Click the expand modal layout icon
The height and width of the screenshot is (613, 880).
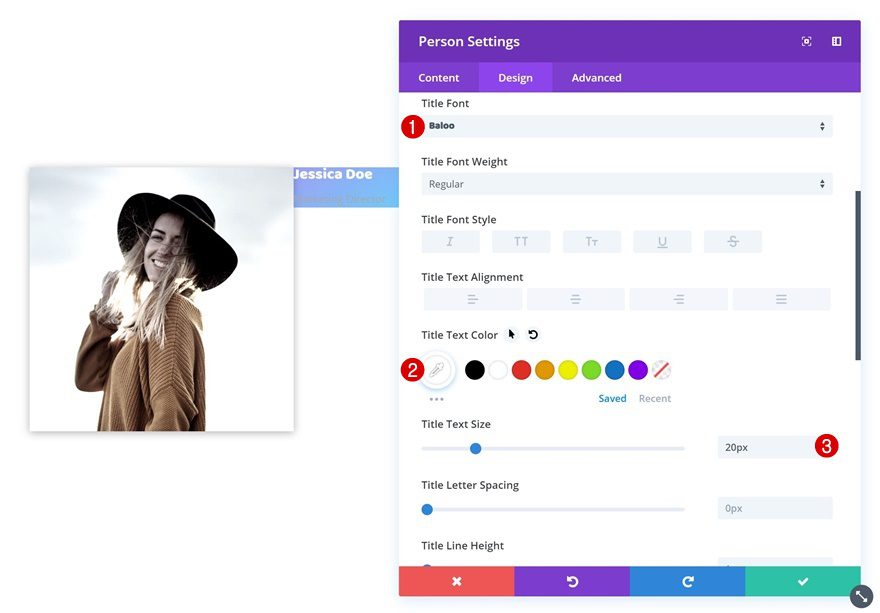tap(836, 41)
